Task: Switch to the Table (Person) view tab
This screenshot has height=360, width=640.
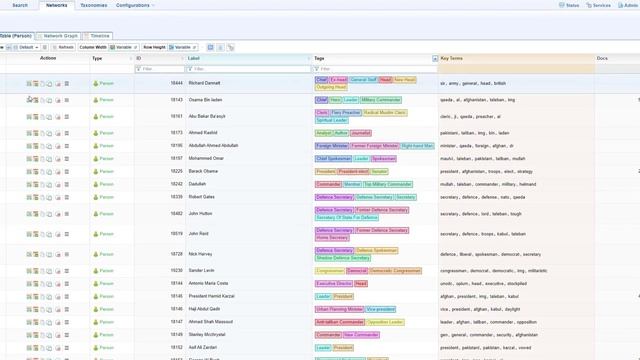Action: coord(16,36)
